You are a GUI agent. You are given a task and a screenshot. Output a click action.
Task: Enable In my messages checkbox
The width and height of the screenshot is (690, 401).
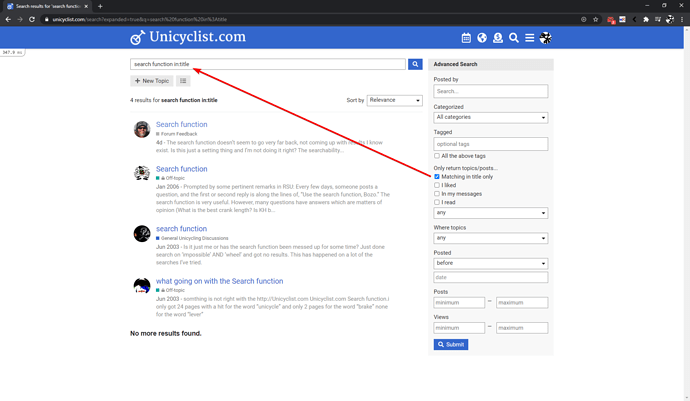(437, 194)
